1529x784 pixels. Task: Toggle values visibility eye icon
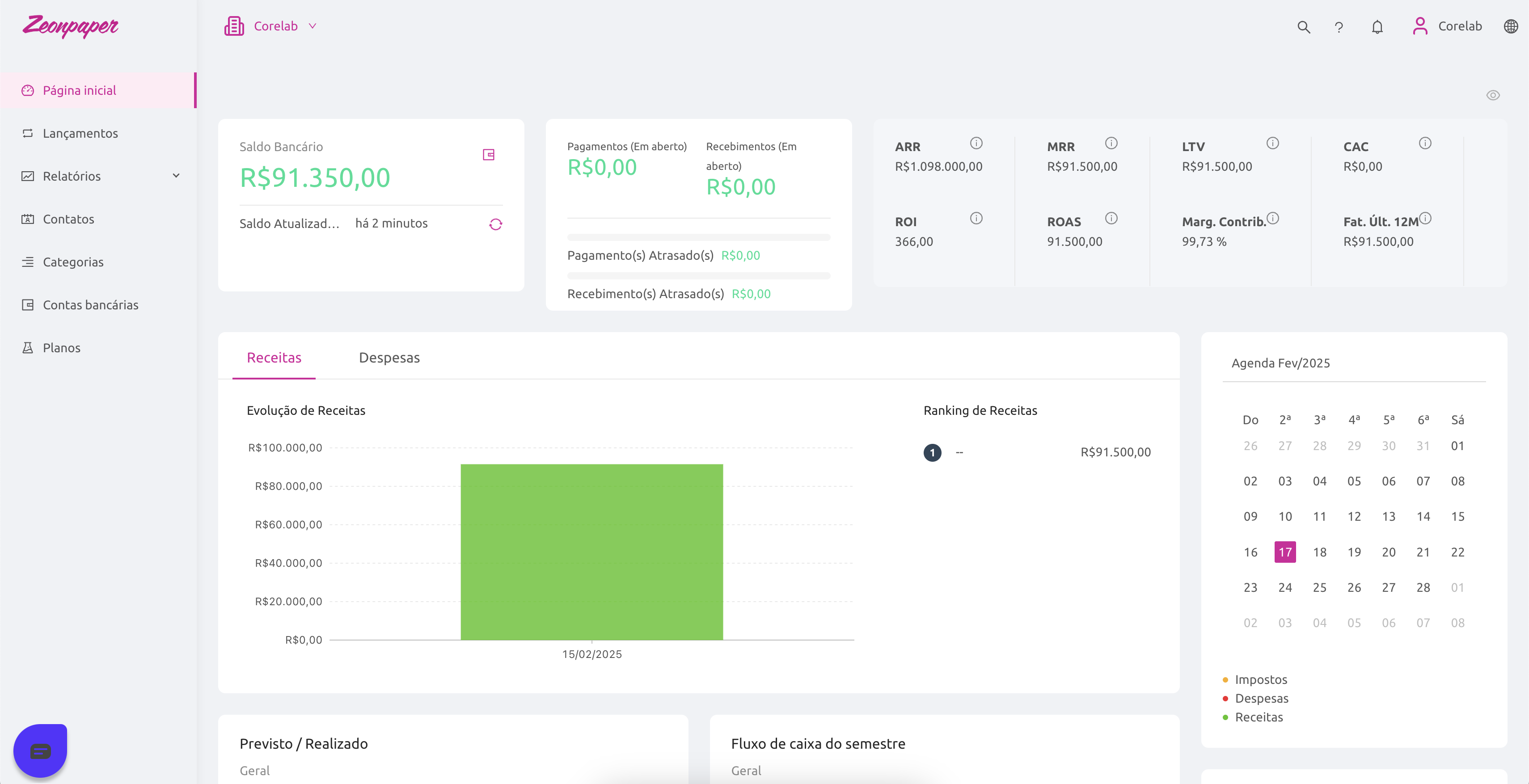[1493, 96]
